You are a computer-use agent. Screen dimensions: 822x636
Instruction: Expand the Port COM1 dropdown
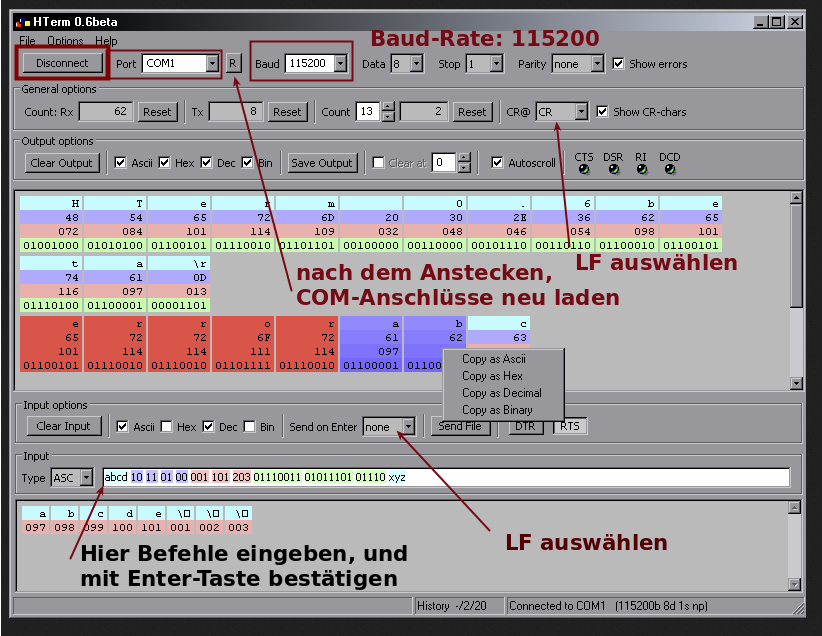tap(211, 63)
